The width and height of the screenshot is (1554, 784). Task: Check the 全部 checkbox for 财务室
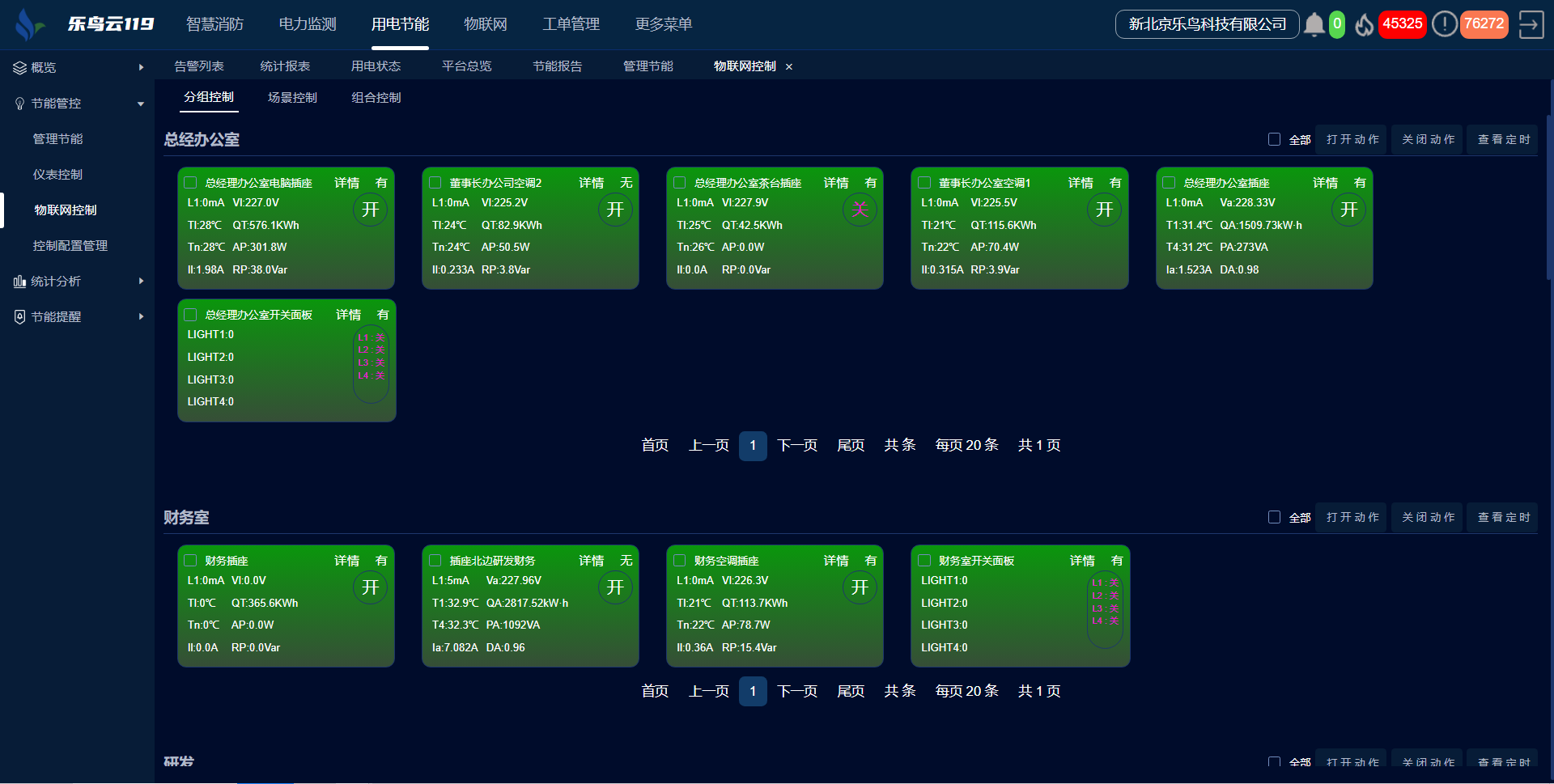point(1274,517)
